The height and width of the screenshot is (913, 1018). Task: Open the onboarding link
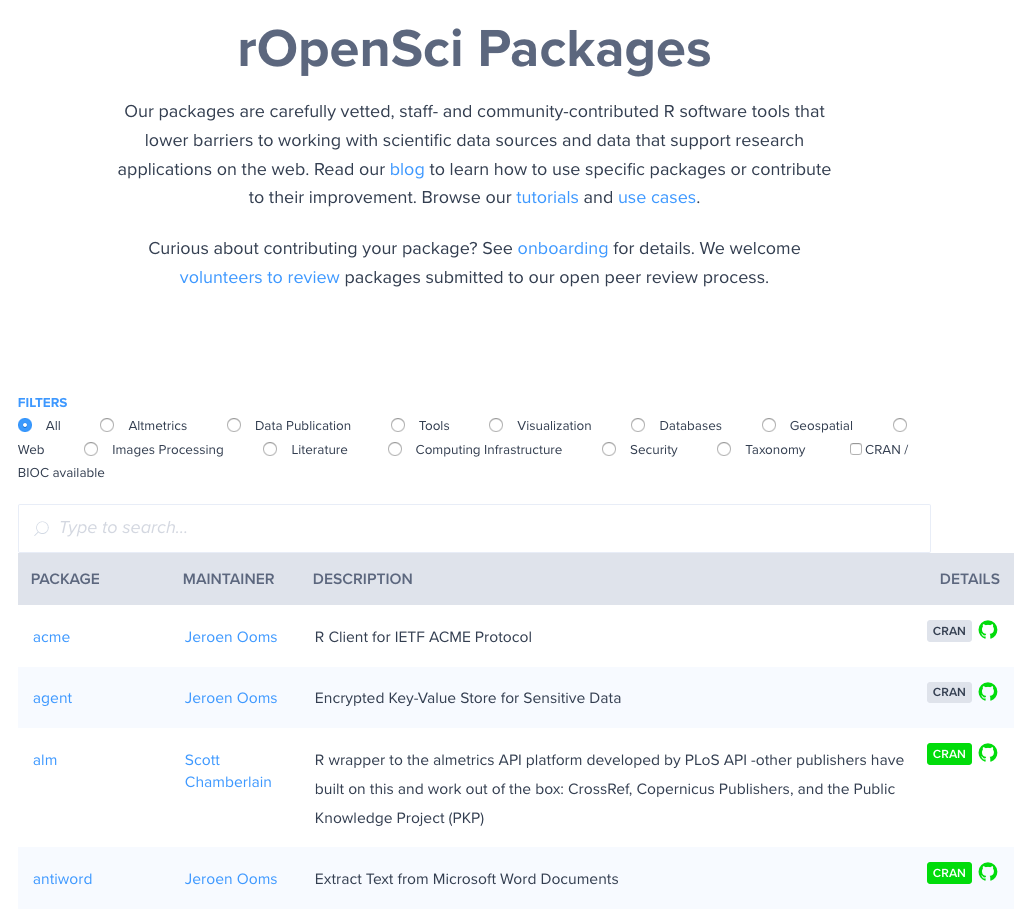pos(563,249)
